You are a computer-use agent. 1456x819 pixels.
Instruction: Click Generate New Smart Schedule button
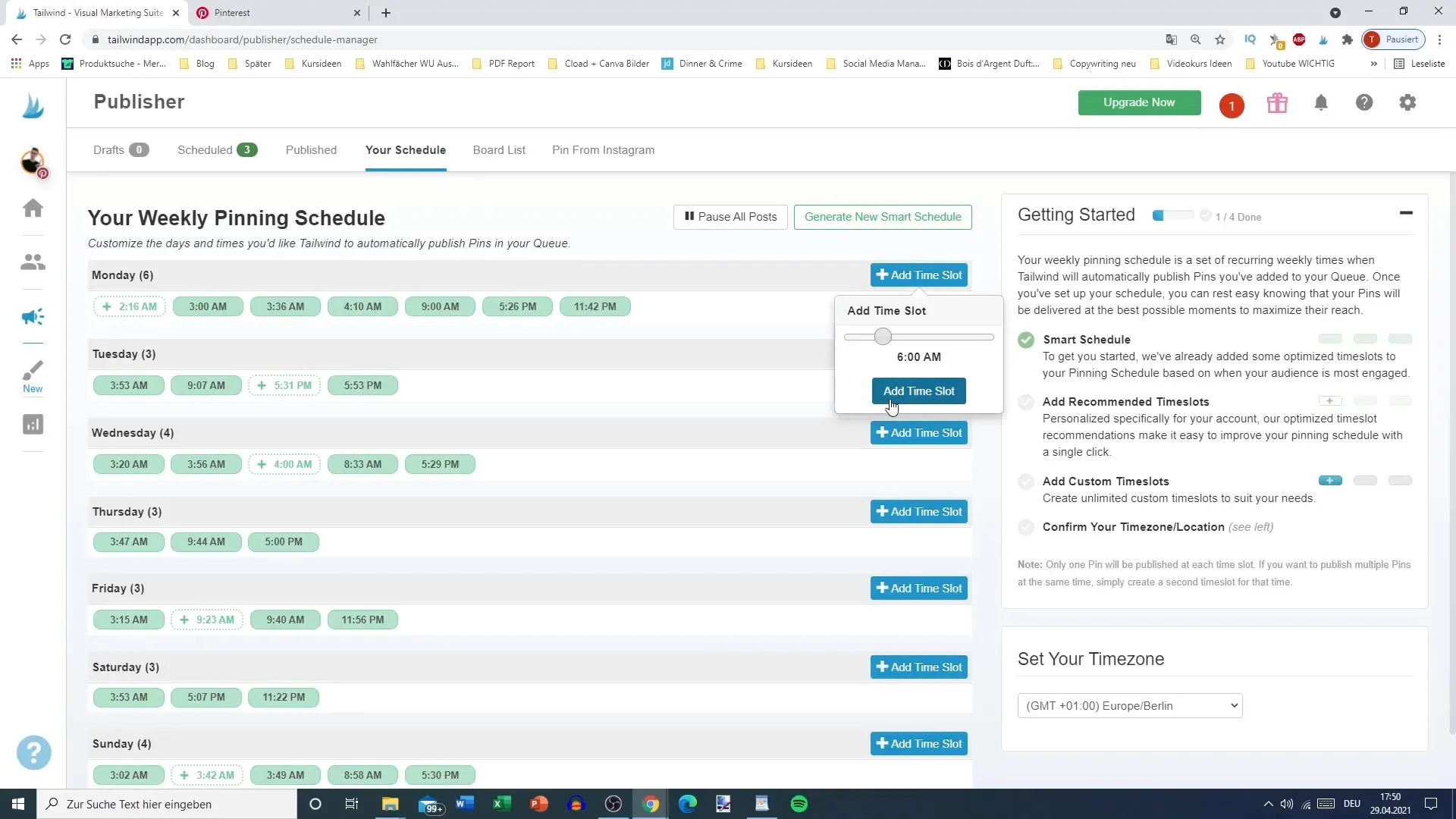click(883, 216)
